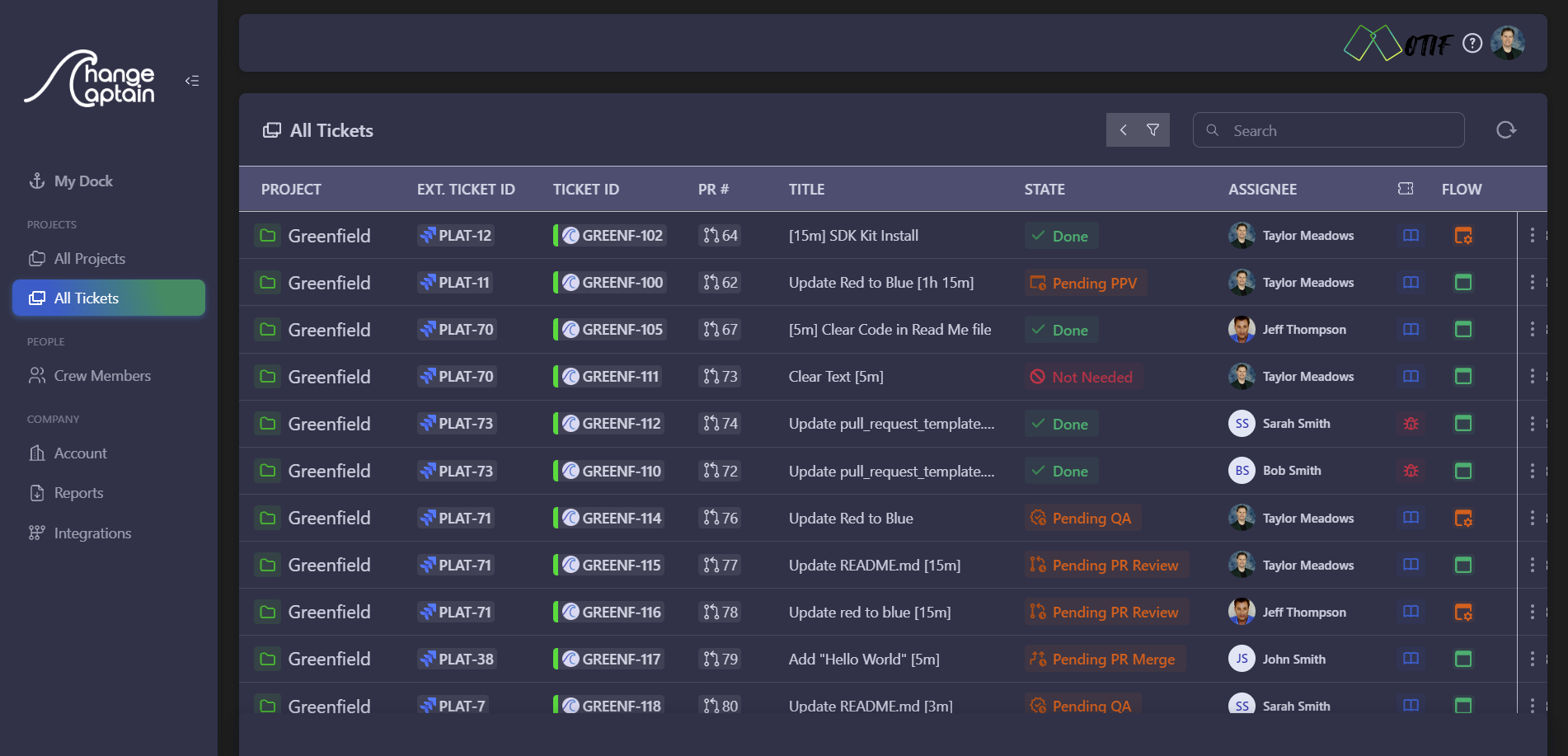Expand row options for GREENF-111

coord(1532,377)
